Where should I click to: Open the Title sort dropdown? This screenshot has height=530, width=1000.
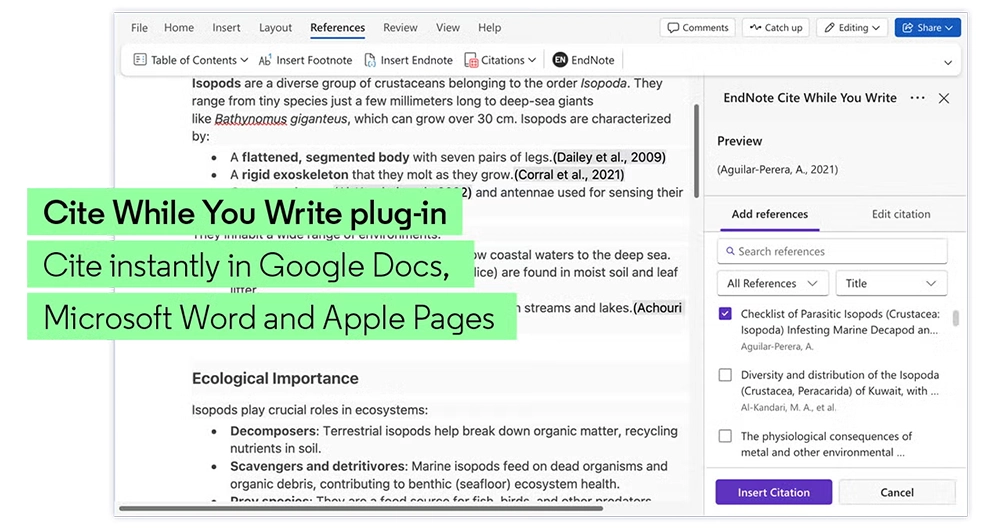[891, 283]
